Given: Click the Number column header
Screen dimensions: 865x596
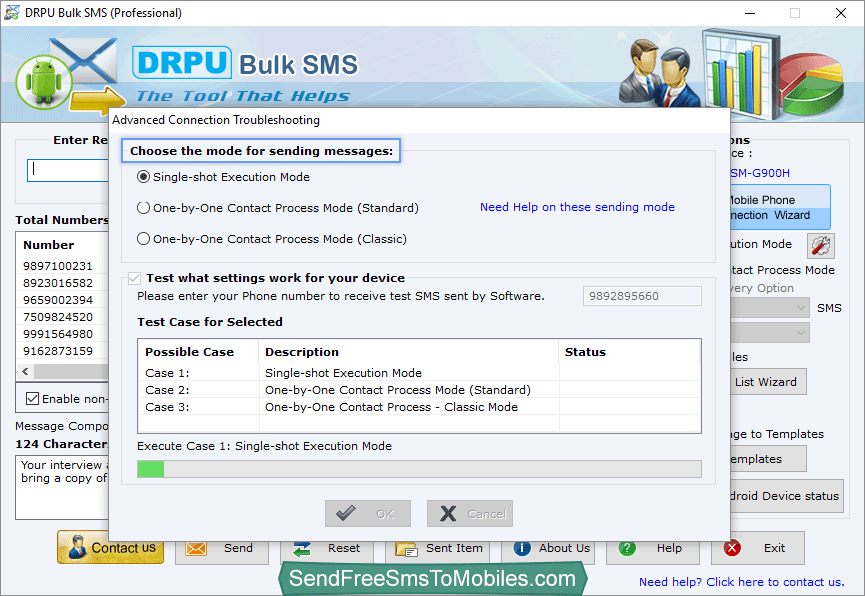Looking at the screenshot, I should (x=49, y=245).
